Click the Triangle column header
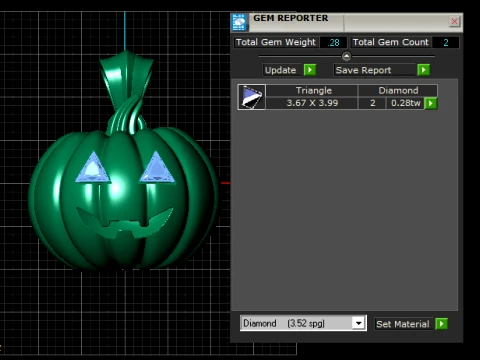Screen dimensions: 480x360 [x=312, y=91]
